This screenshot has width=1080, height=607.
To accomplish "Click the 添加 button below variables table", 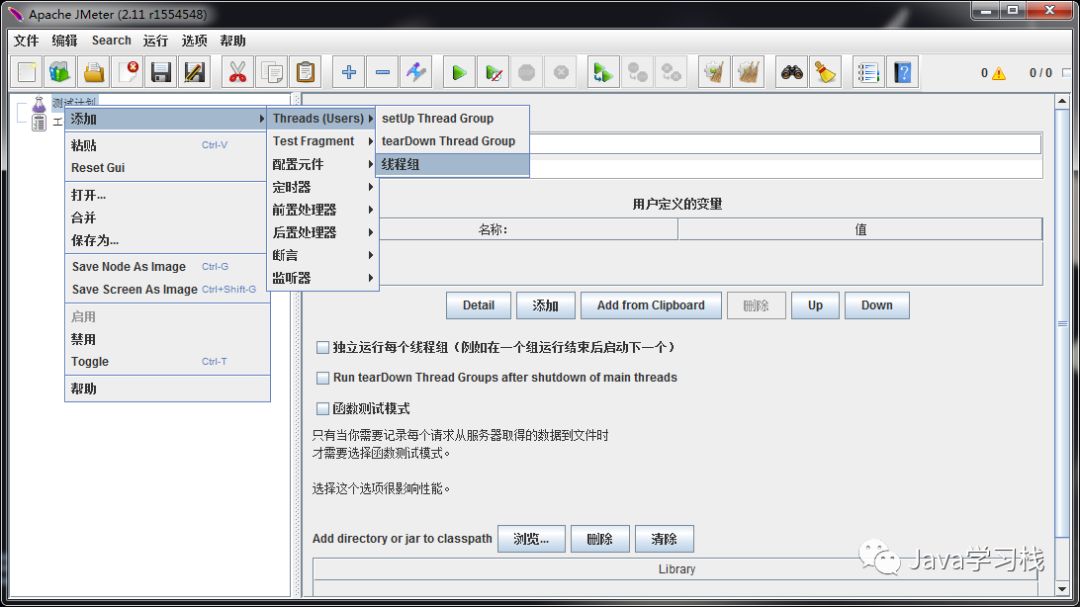I will [x=546, y=305].
